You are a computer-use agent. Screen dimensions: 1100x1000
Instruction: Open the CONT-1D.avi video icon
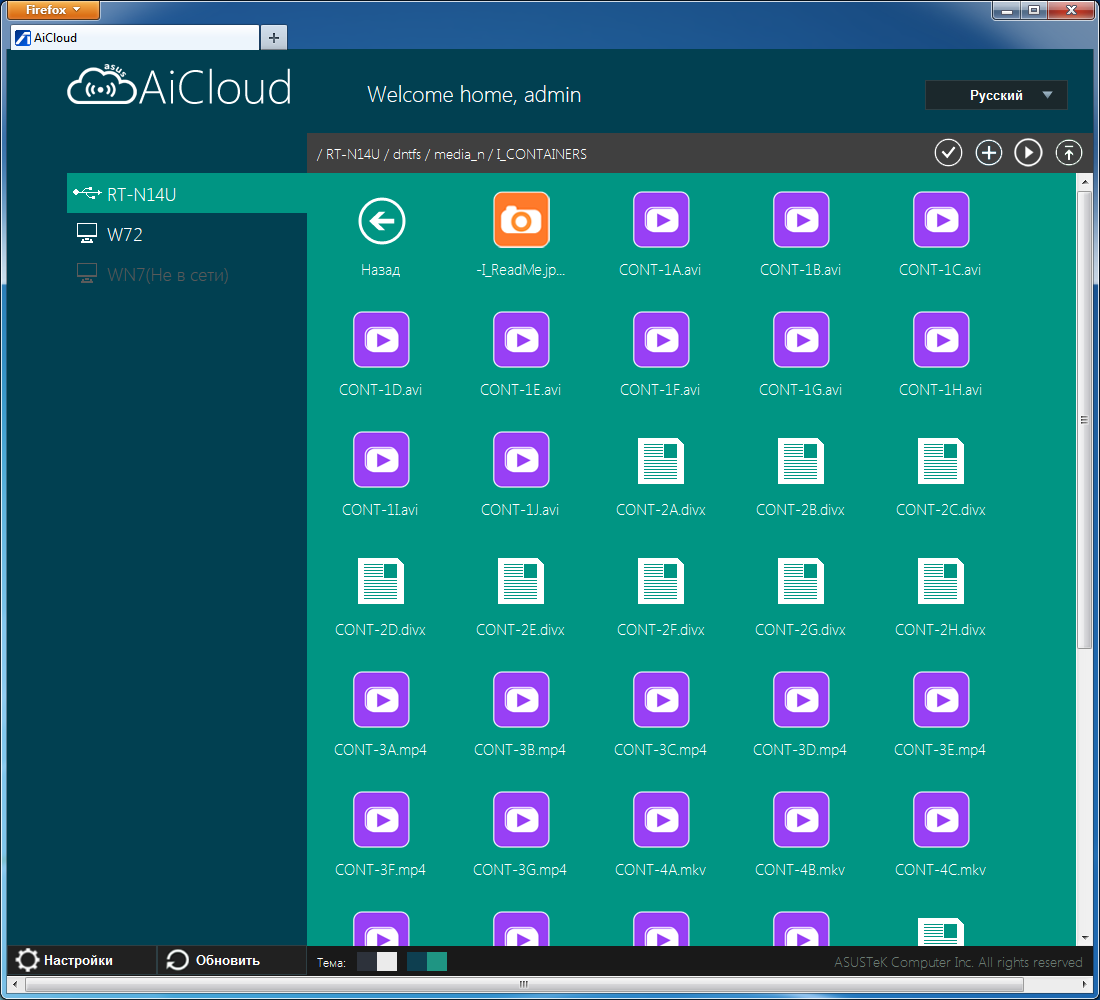pos(381,340)
